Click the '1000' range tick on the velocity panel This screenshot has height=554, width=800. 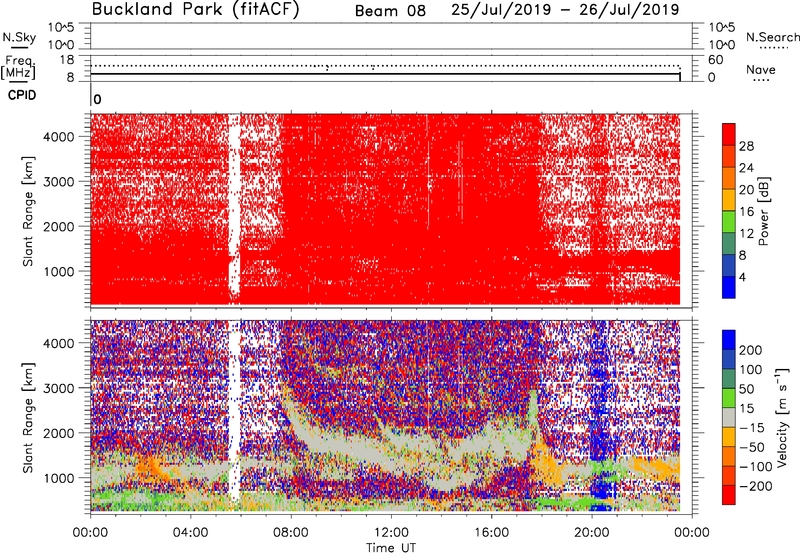pyautogui.click(x=59, y=478)
